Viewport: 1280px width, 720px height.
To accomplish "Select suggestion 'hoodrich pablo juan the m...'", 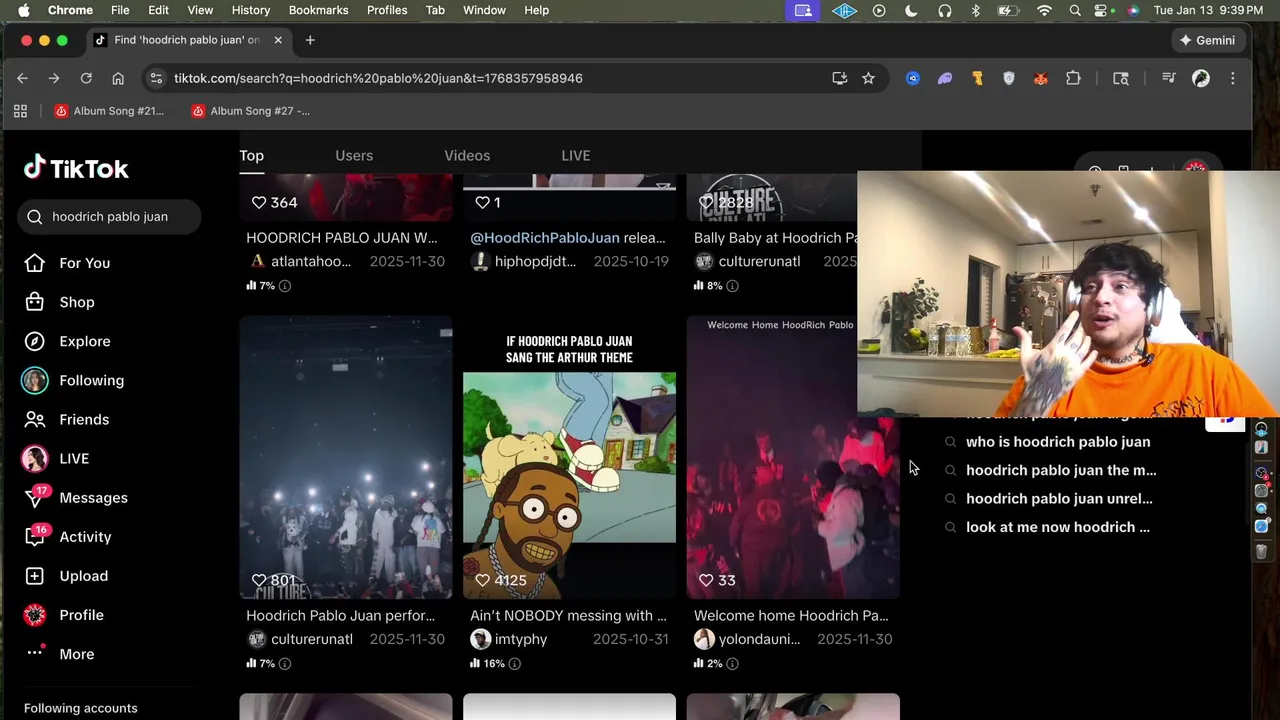I will coord(1061,470).
